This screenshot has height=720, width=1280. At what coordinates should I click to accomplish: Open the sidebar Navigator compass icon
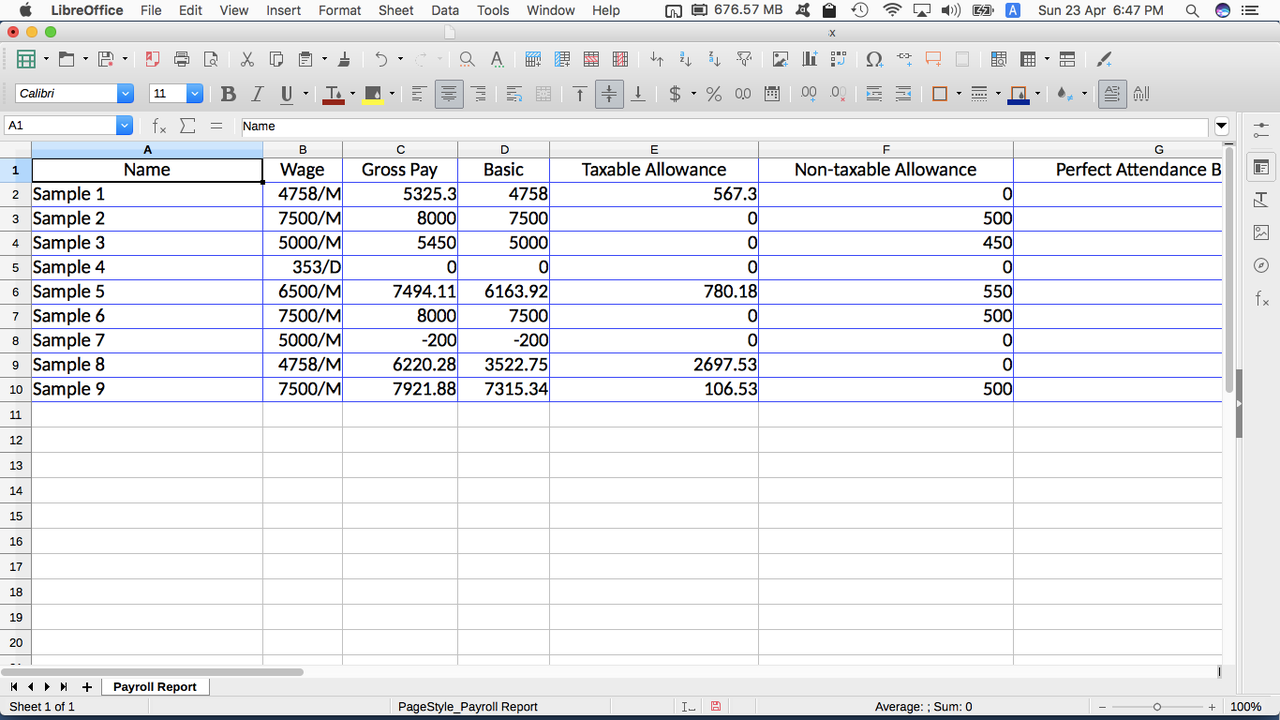click(1260, 265)
